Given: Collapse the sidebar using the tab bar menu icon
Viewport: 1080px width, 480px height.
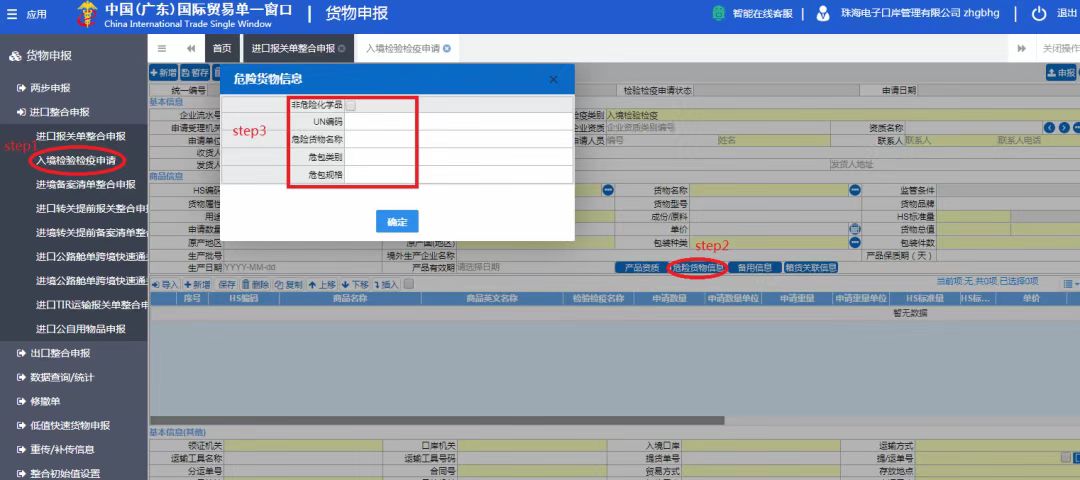Looking at the screenshot, I should tap(162, 48).
